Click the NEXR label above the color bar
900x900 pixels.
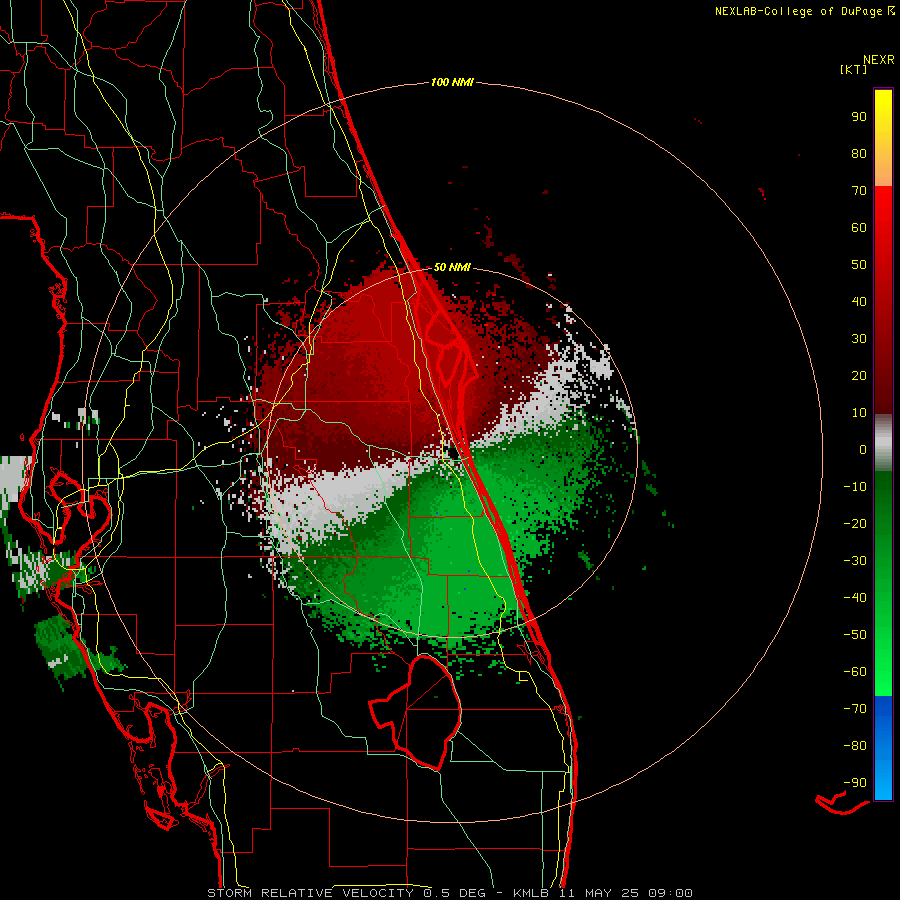click(x=879, y=59)
